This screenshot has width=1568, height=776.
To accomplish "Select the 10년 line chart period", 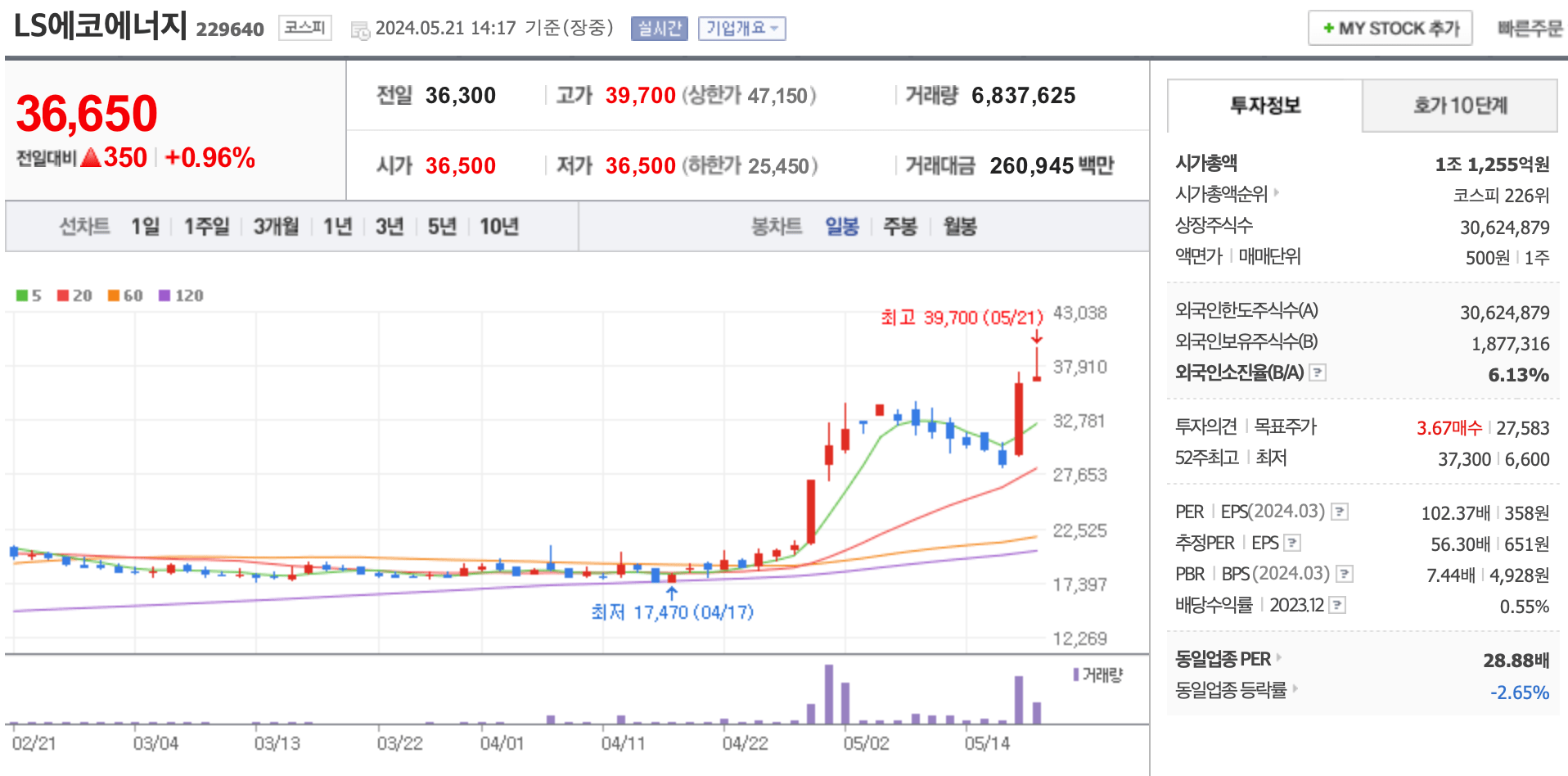I will point(499,227).
